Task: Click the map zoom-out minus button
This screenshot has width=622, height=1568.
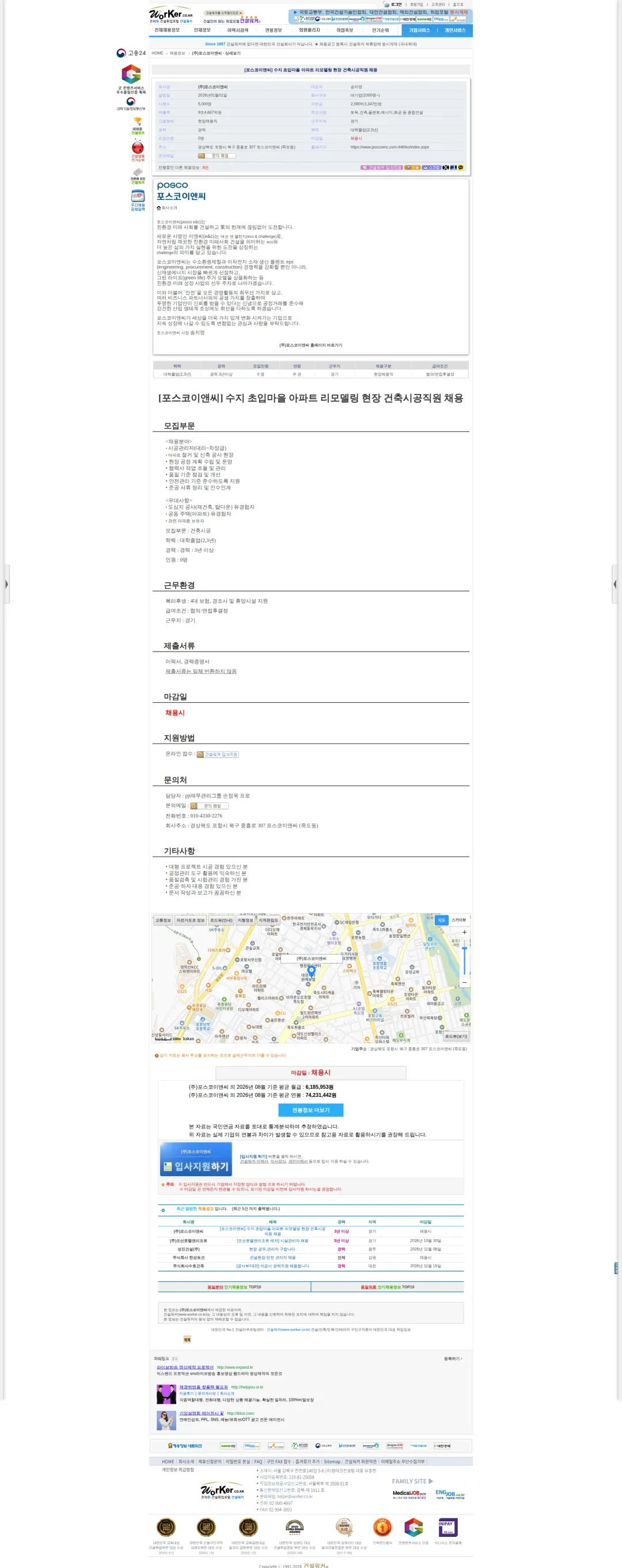Action: pyautogui.click(x=464, y=982)
